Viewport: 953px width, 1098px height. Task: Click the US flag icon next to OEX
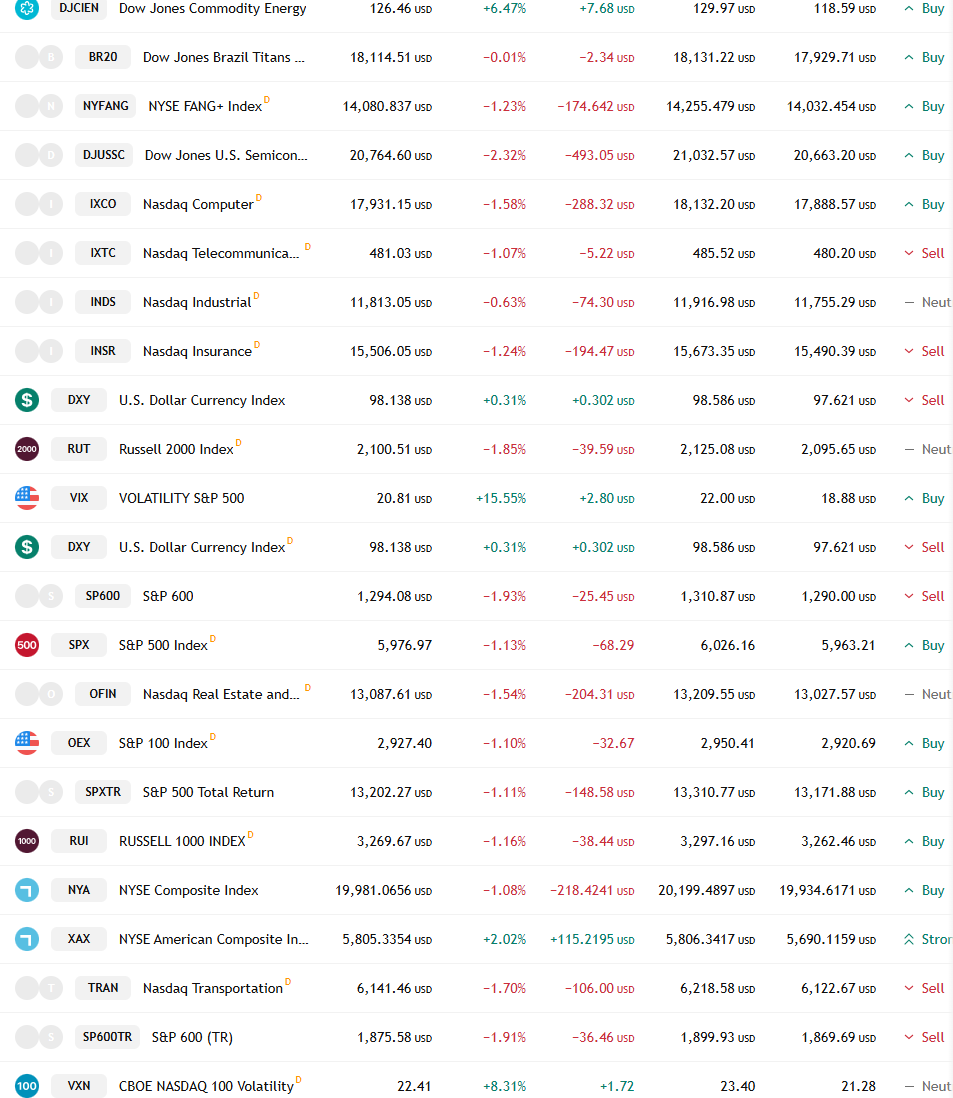[27, 743]
